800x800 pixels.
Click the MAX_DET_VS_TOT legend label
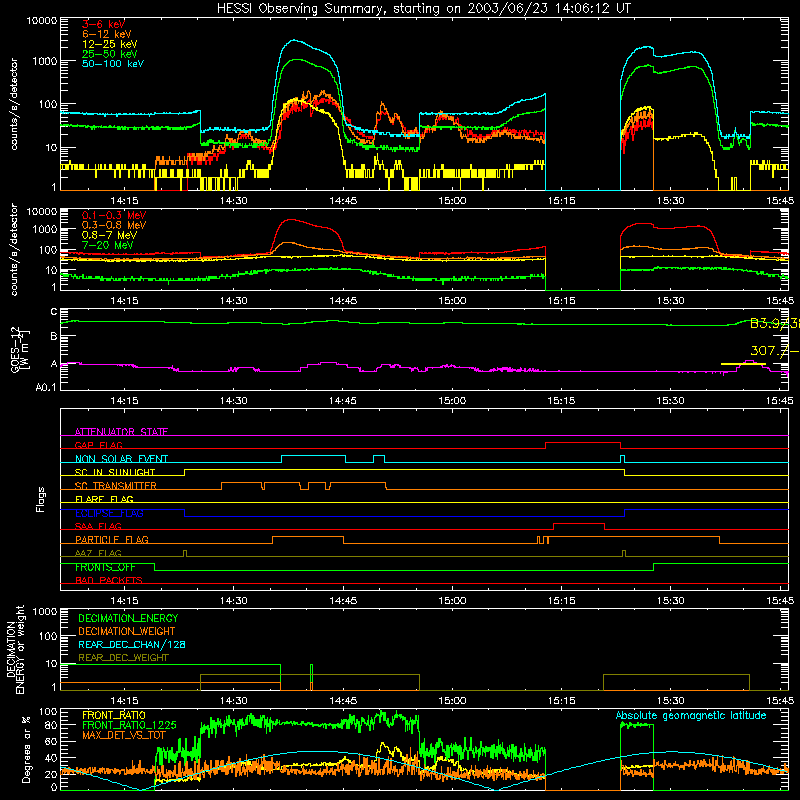(x=124, y=735)
